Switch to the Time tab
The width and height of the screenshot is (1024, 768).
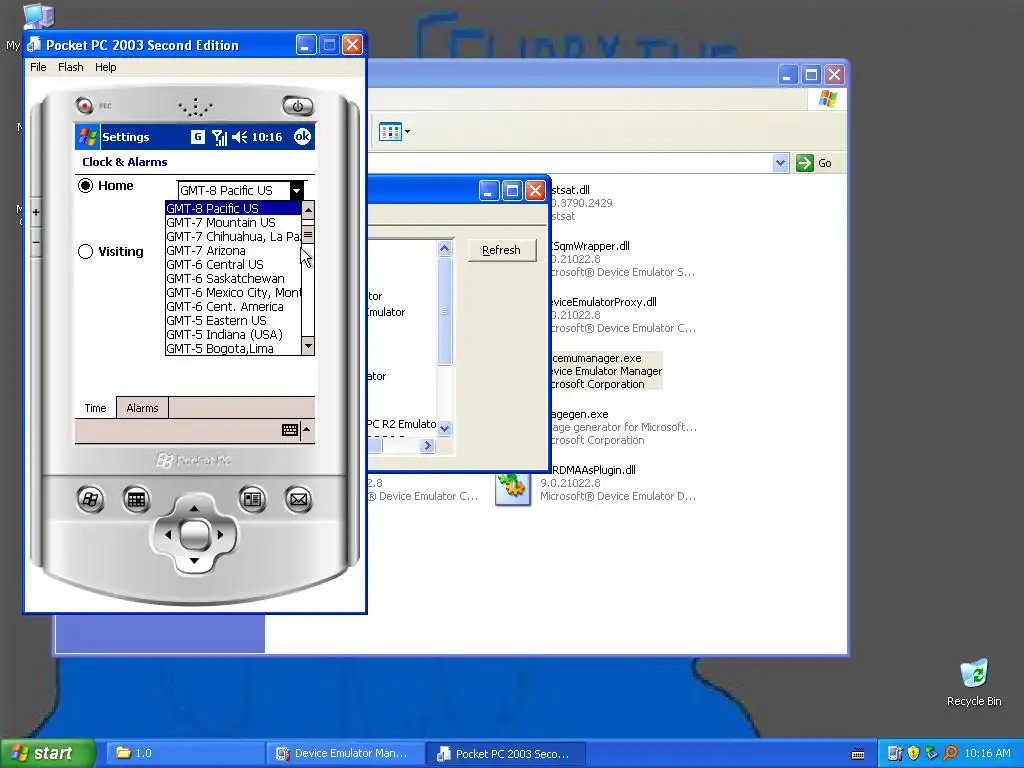pyautogui.click(x=95, y=408)
